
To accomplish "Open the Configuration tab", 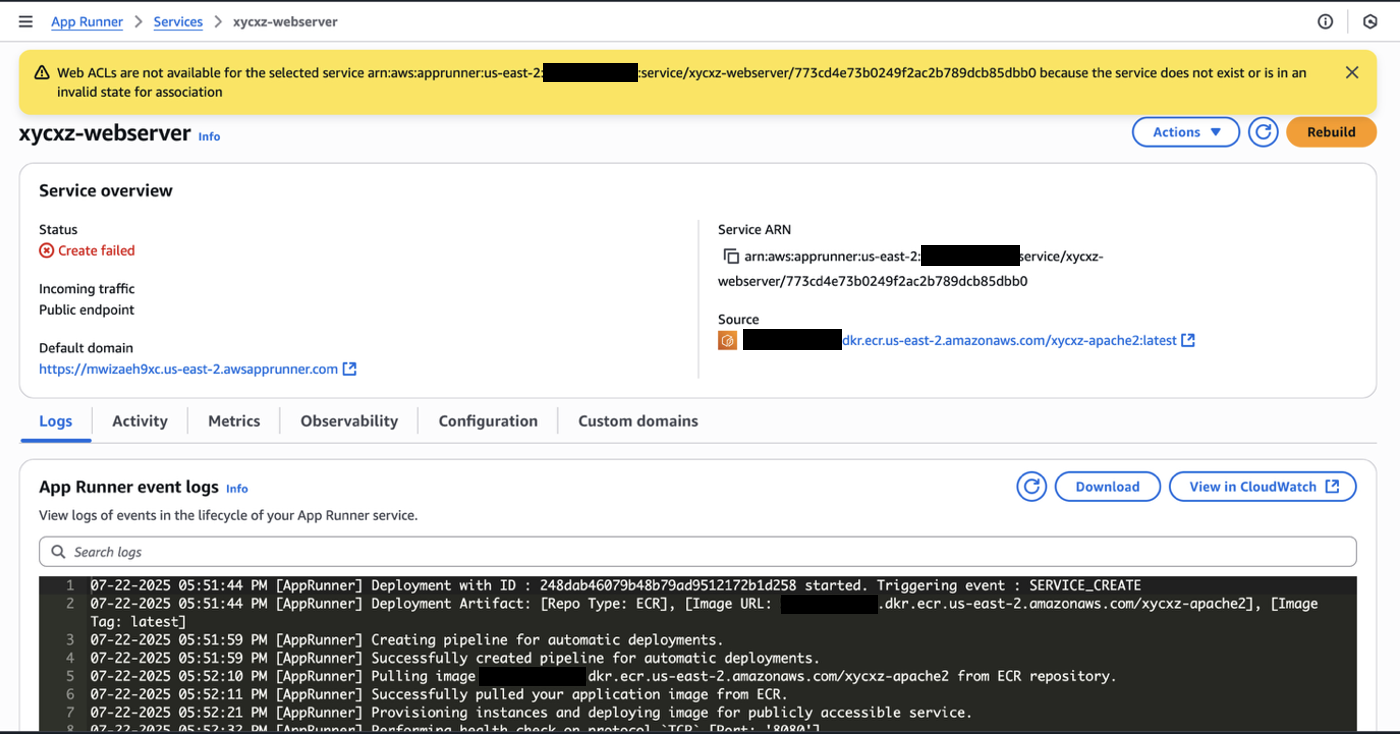I will [487, 420].
